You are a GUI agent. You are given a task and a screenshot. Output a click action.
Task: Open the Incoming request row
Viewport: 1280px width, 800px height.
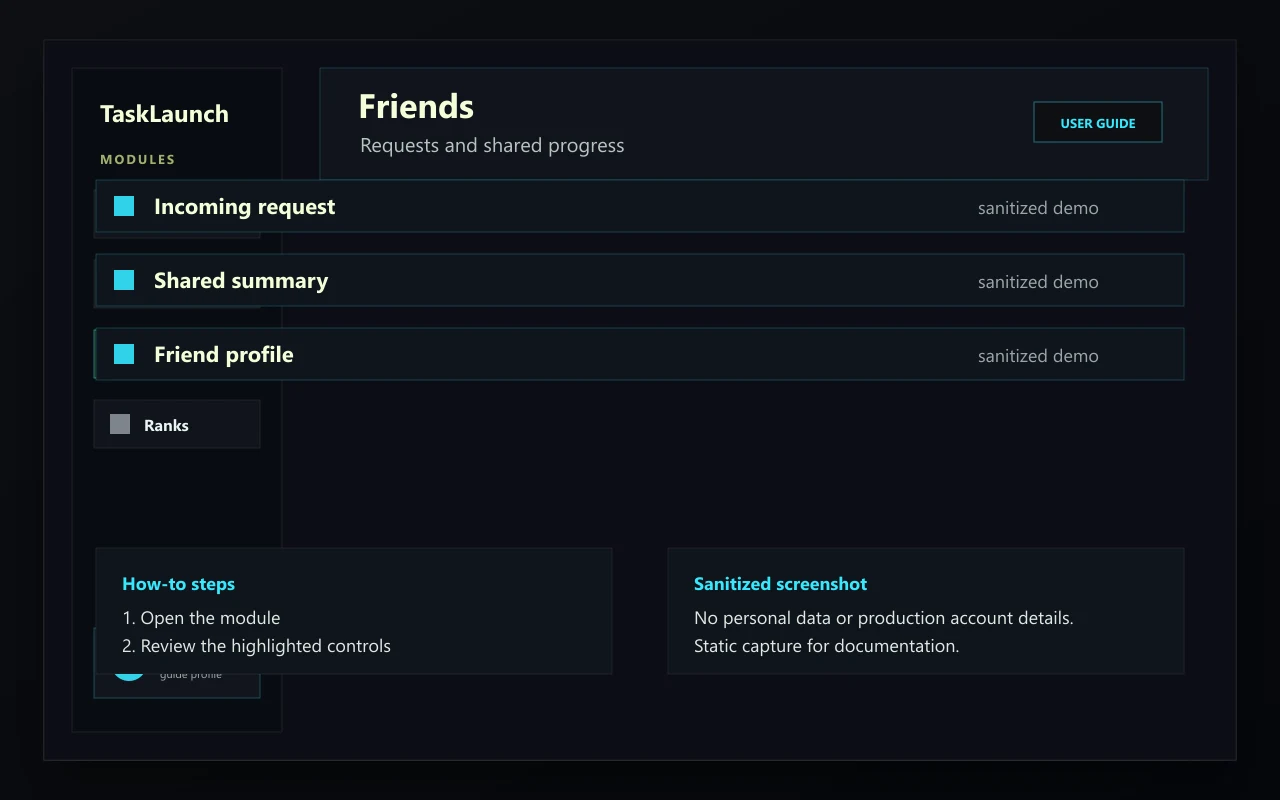[x=639, y=206]
